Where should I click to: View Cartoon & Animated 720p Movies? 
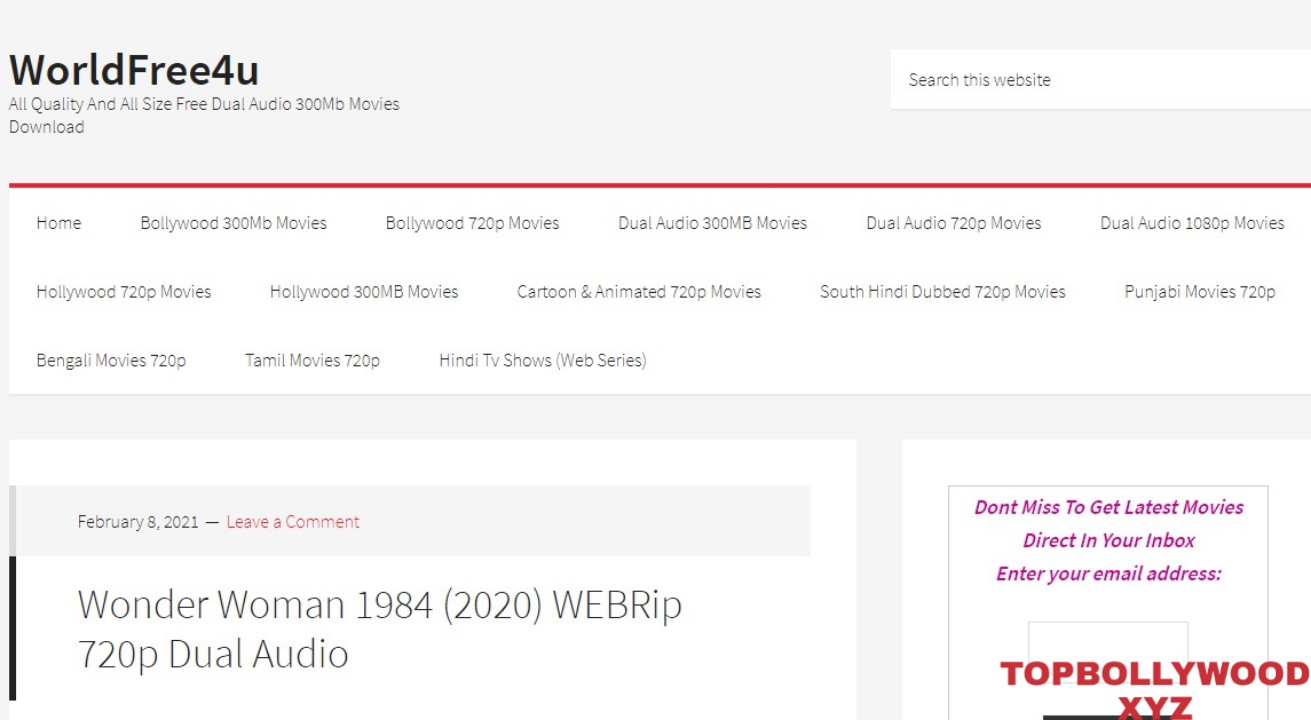point(639,292)
